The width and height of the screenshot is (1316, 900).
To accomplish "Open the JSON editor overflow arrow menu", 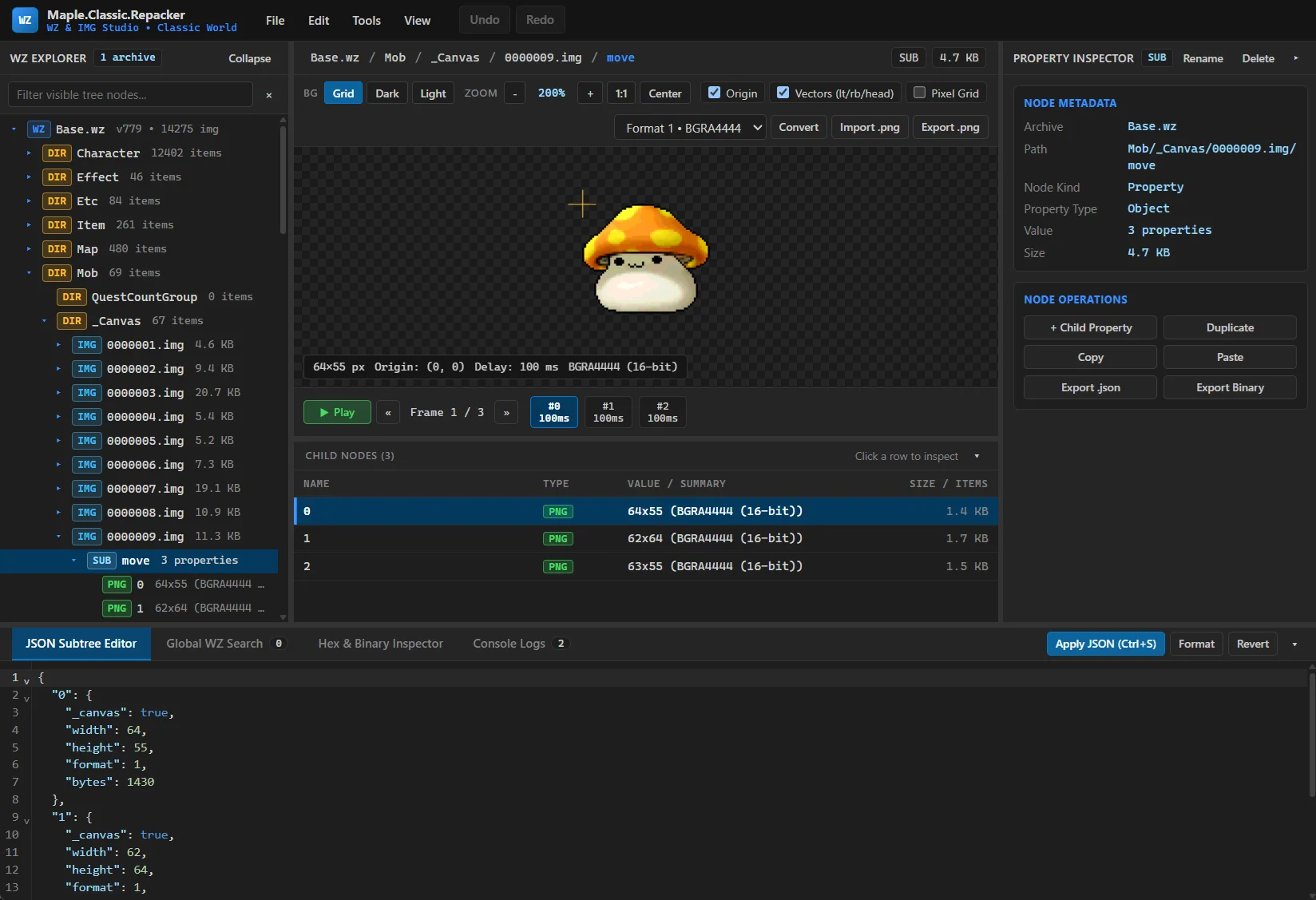I will [x=1294, y=644].
